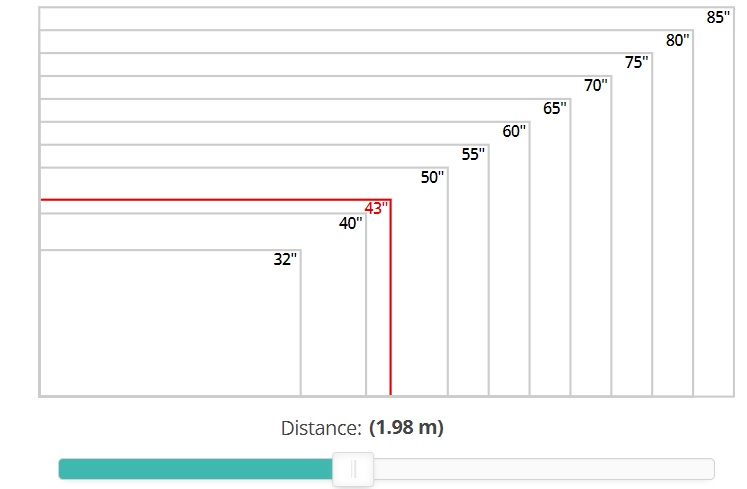Click the distance slider handle

pyautogui.click(x=353, y=469)
